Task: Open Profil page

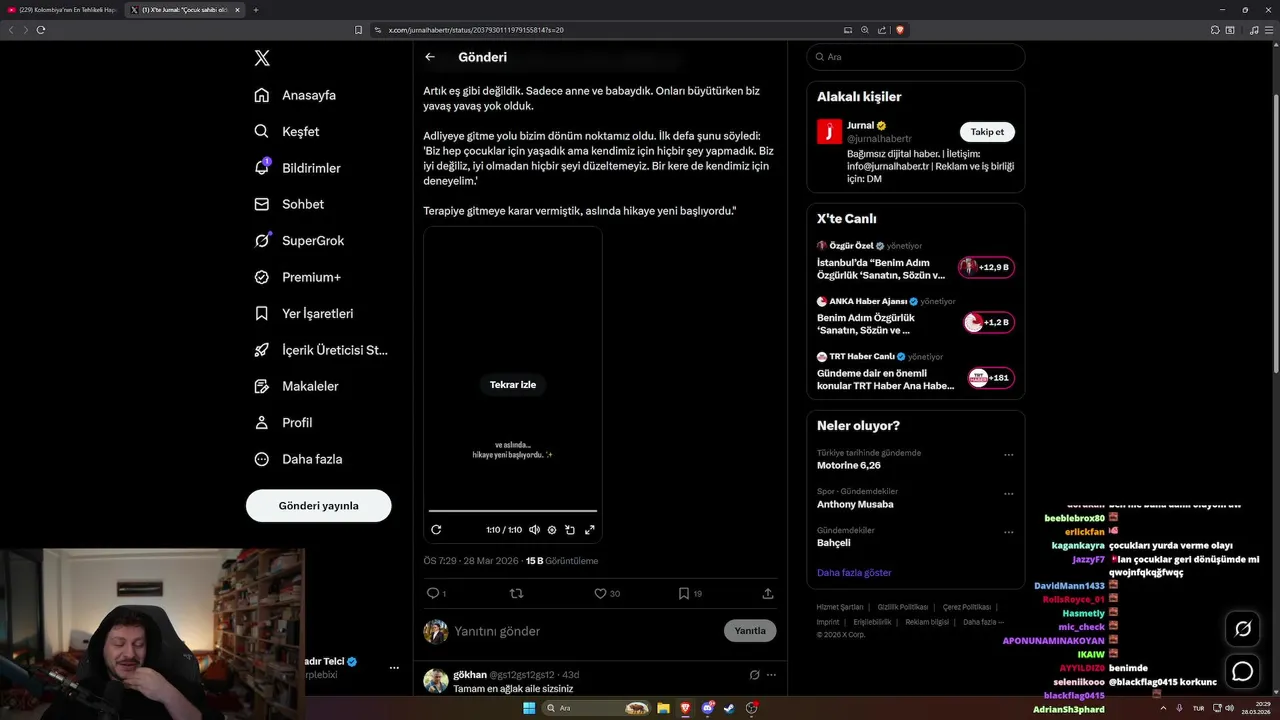Action: 283,423
